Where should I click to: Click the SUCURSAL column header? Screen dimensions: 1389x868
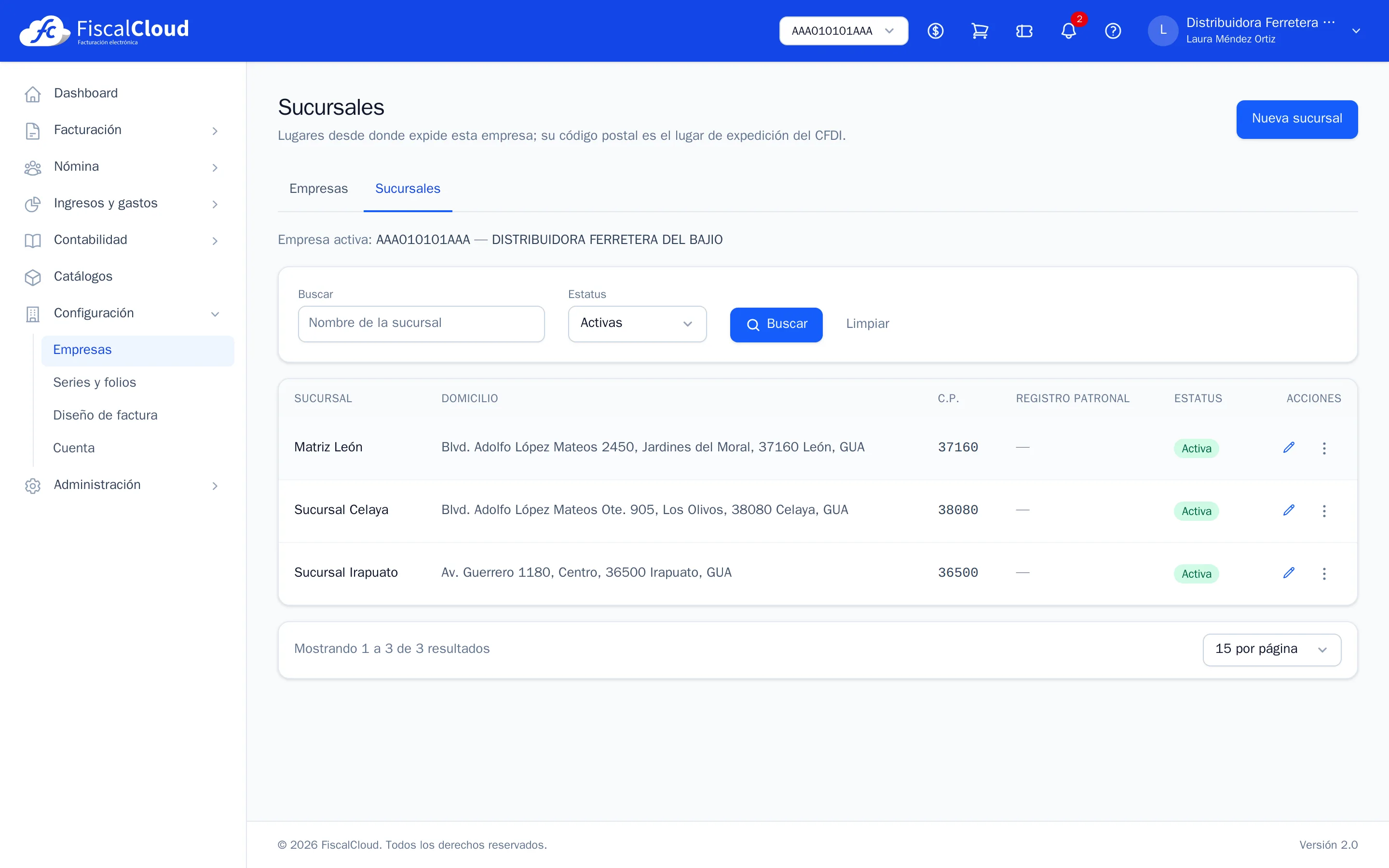tap(323, 398)
